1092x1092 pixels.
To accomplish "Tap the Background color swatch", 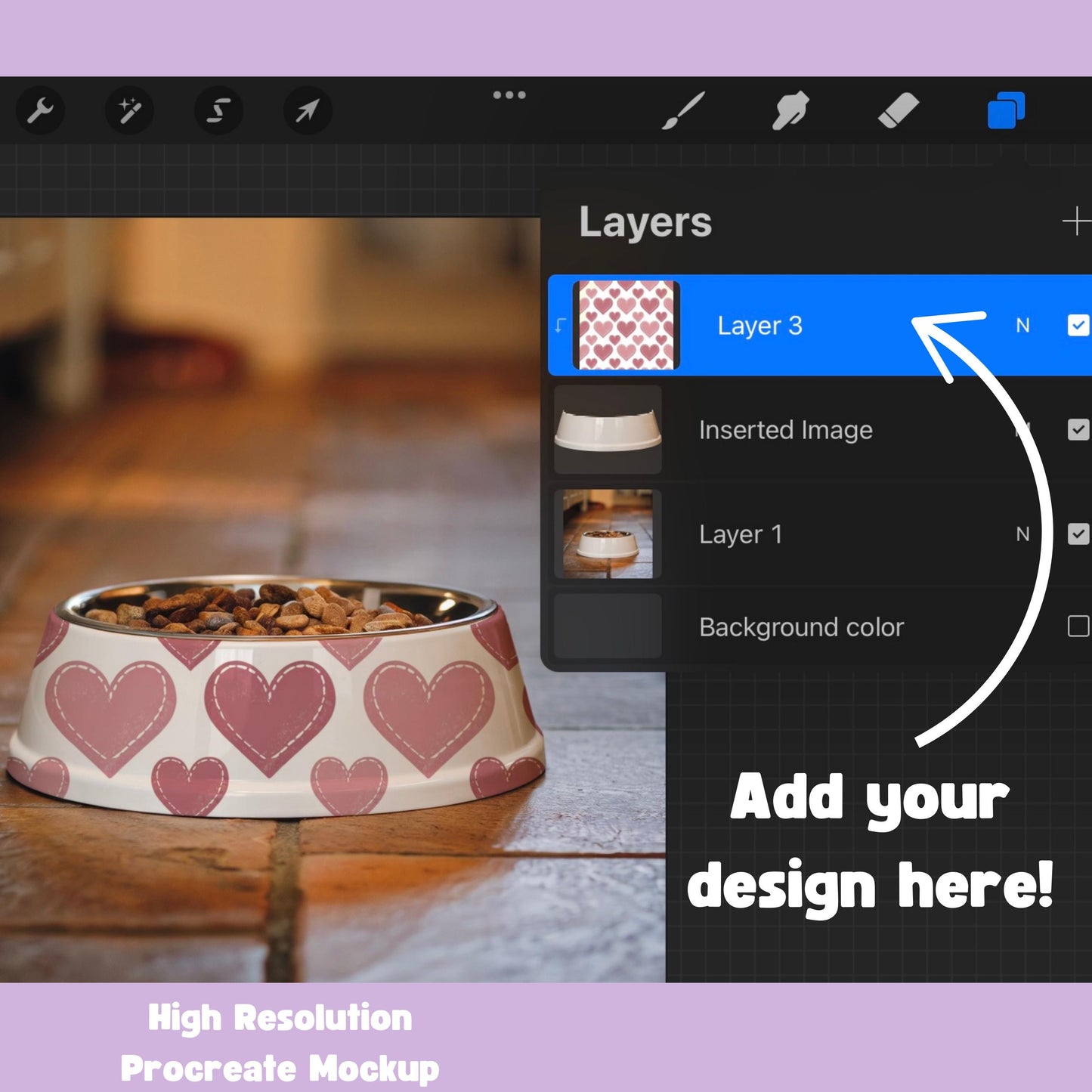I will (608, 626).
